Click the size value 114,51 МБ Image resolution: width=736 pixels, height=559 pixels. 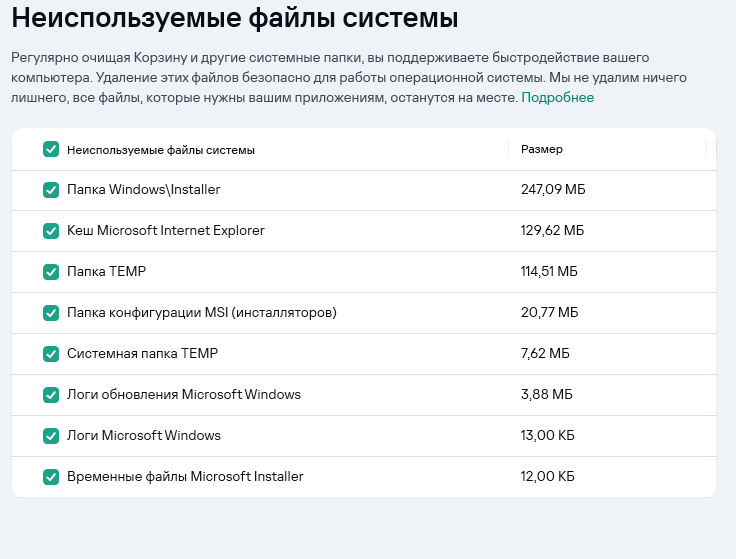pos(549,271)
